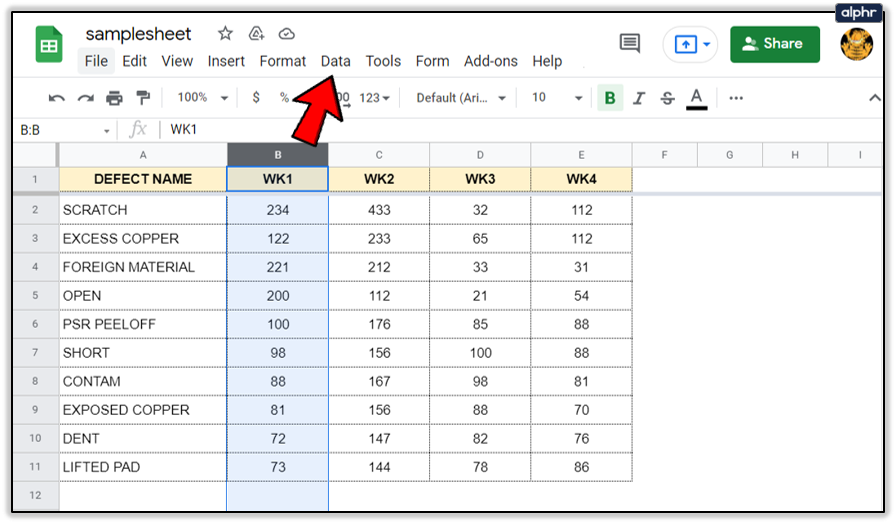Open the font family dropdown

pos(460,98)
